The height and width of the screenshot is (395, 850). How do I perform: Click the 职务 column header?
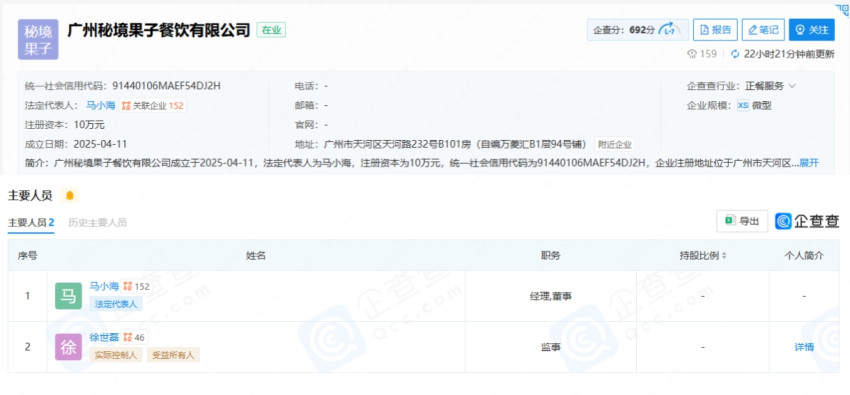point(550,256)
